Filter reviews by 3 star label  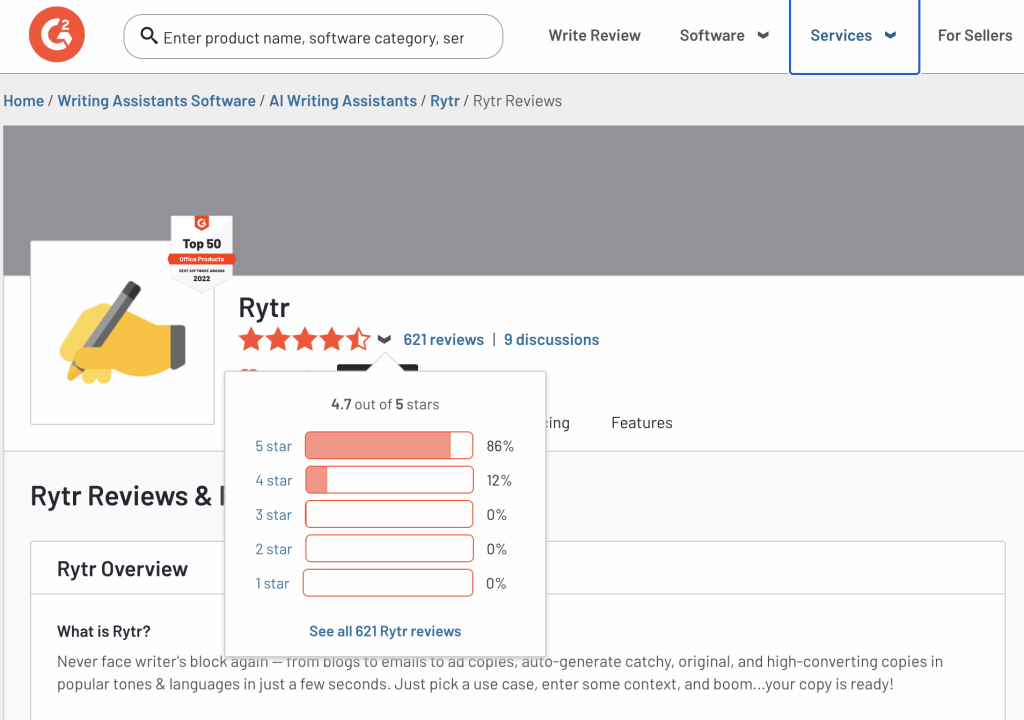(x=274, y=515)
